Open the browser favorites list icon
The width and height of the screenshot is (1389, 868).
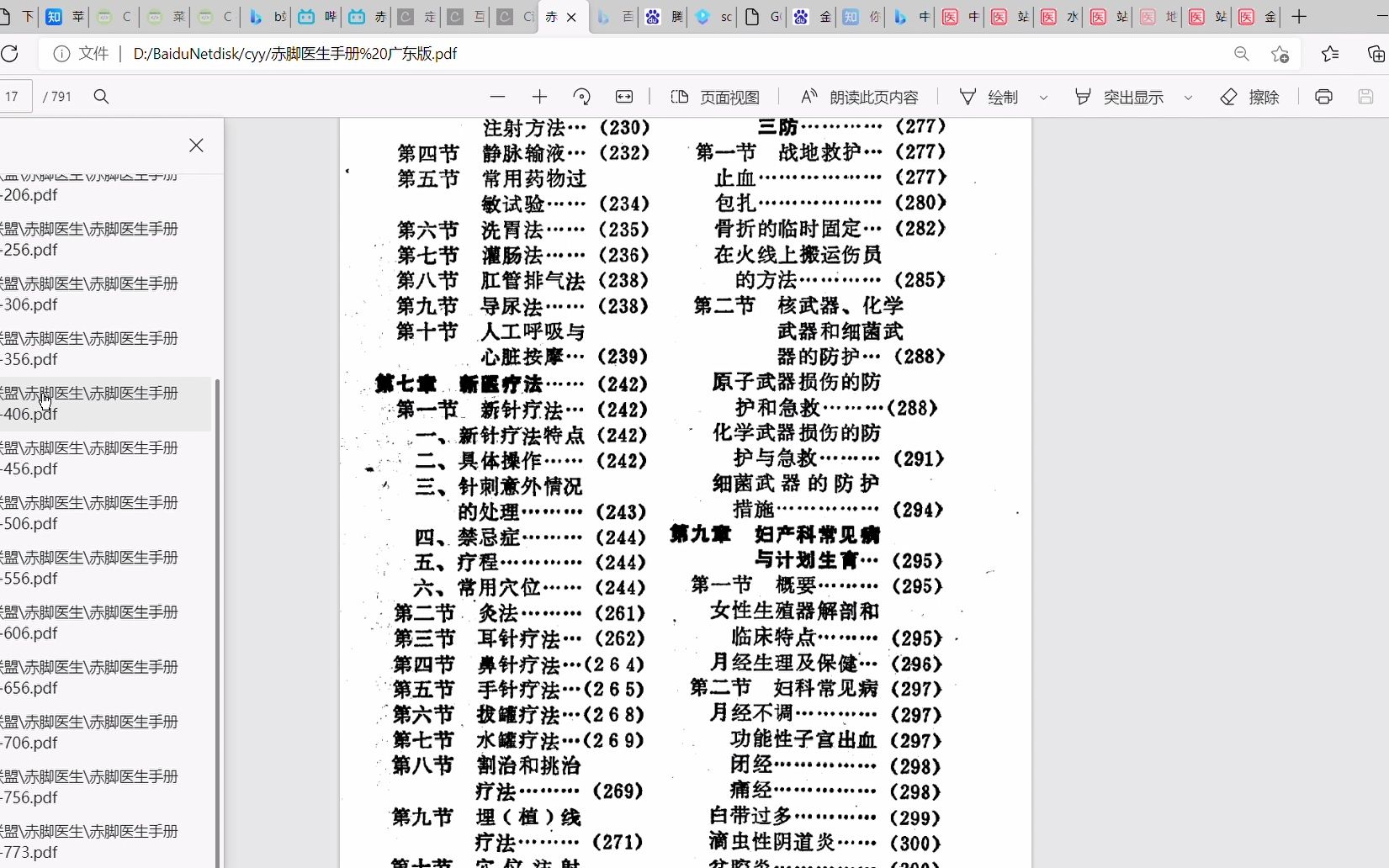coord(1330,54)
